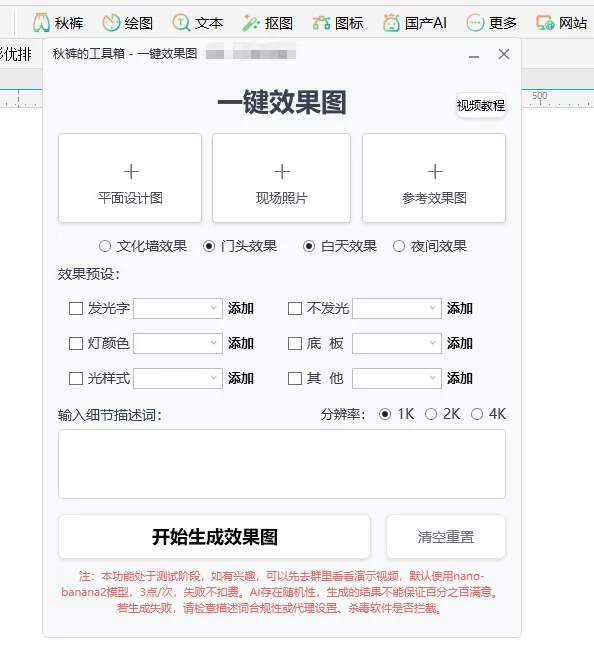Check the 其他 checkbox

(295, 379)
